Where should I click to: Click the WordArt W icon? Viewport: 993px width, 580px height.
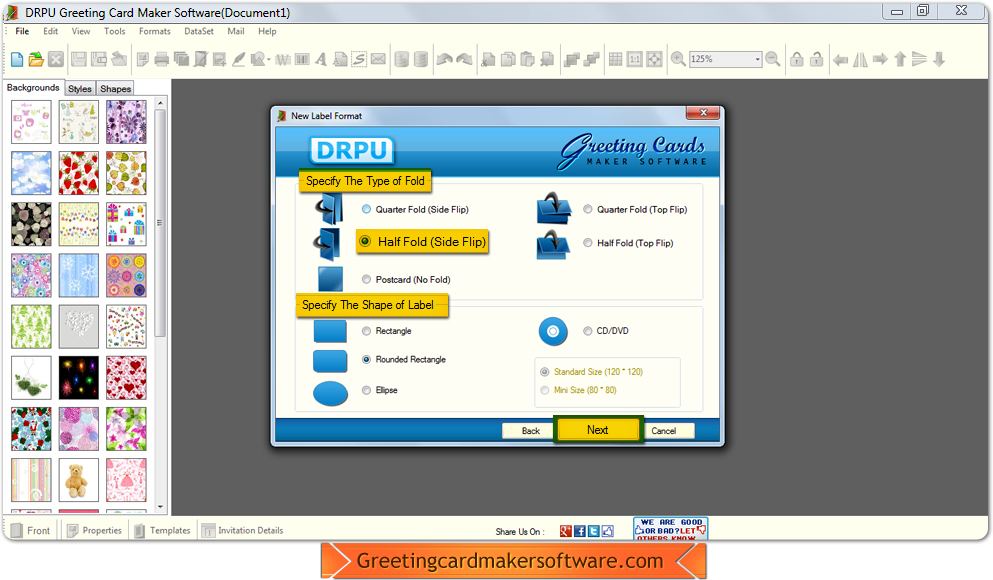[x=283, y=60]
